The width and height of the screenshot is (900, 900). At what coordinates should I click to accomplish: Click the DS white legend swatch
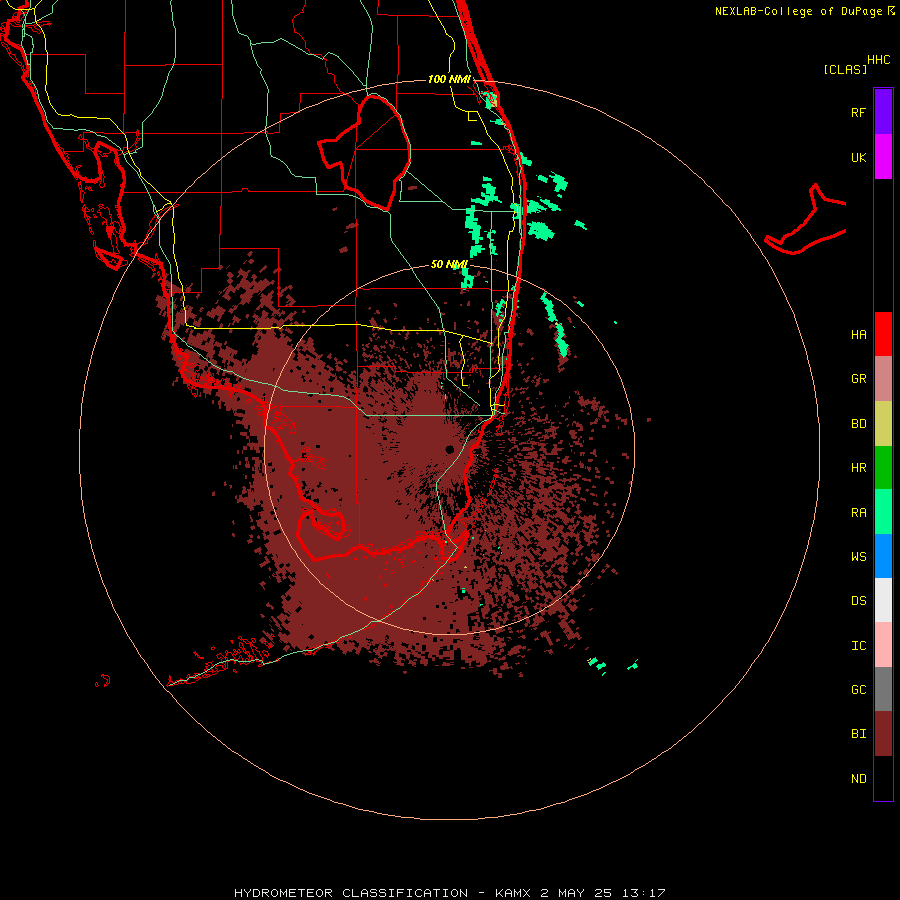pos(883,600)
